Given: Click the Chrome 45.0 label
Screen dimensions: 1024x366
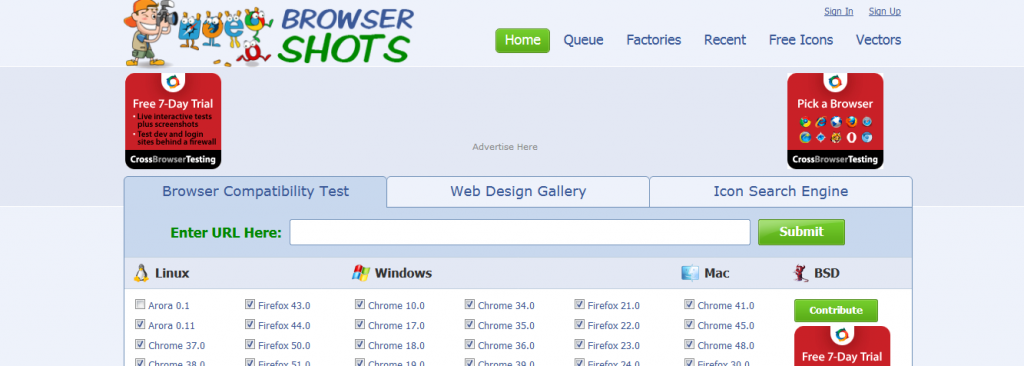Looking at the screenshot, I should point(726,325).
